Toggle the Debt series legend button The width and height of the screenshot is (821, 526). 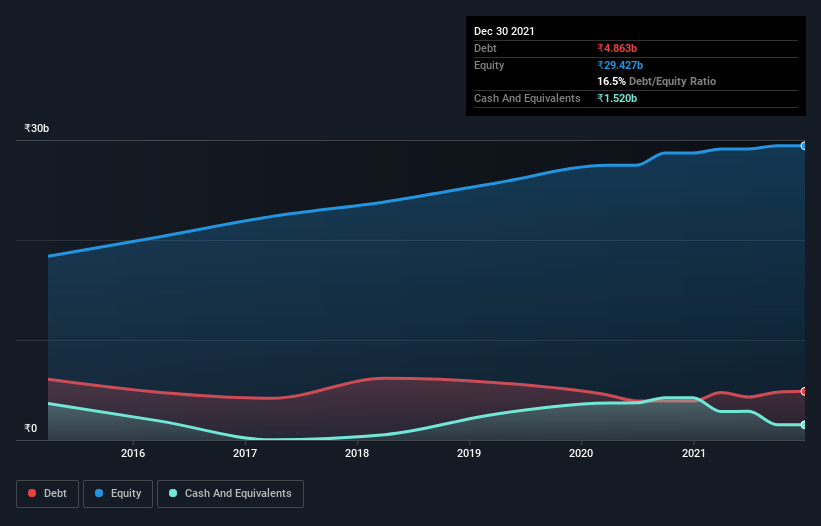click(48, 494)
